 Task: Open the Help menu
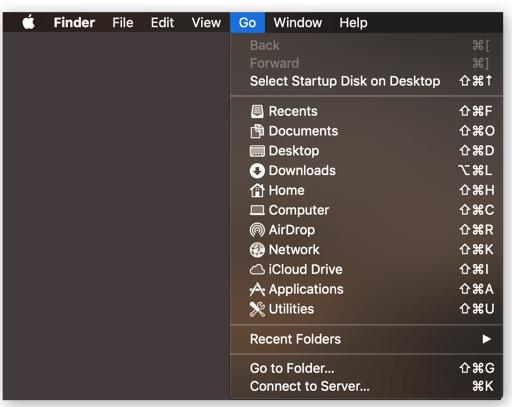click(353, 23)
